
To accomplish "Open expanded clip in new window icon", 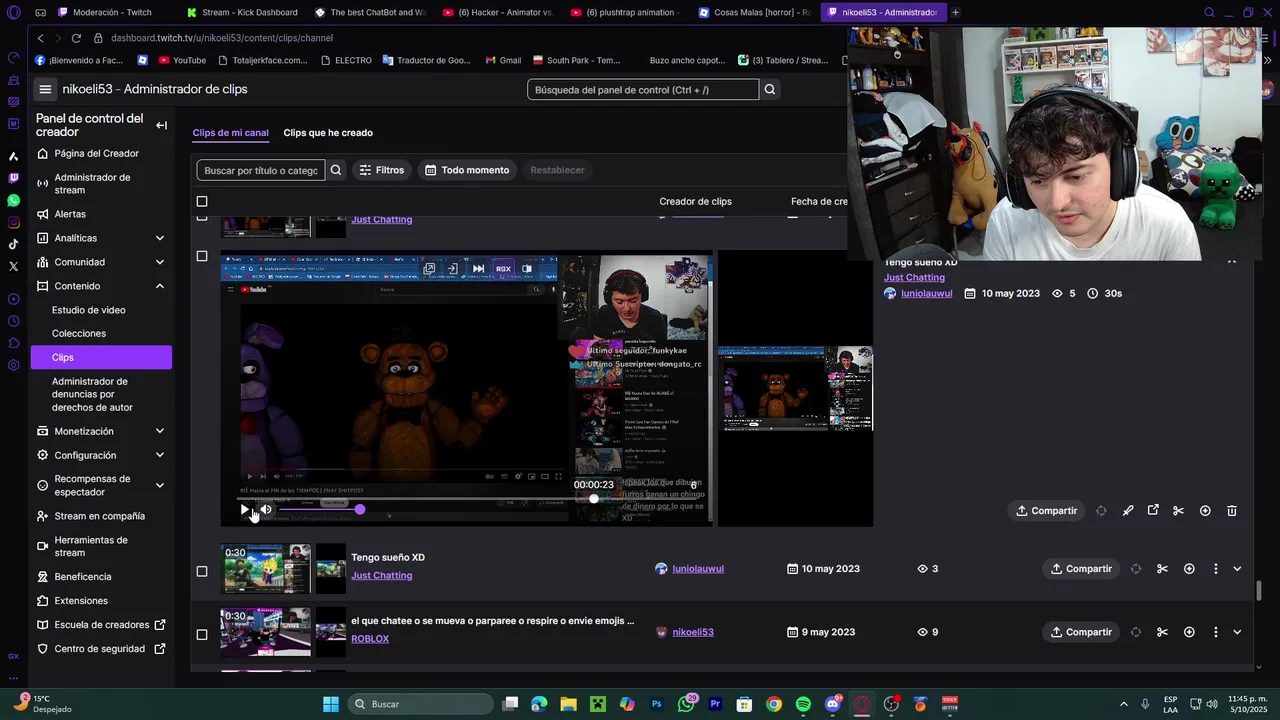I will 1153,510.
